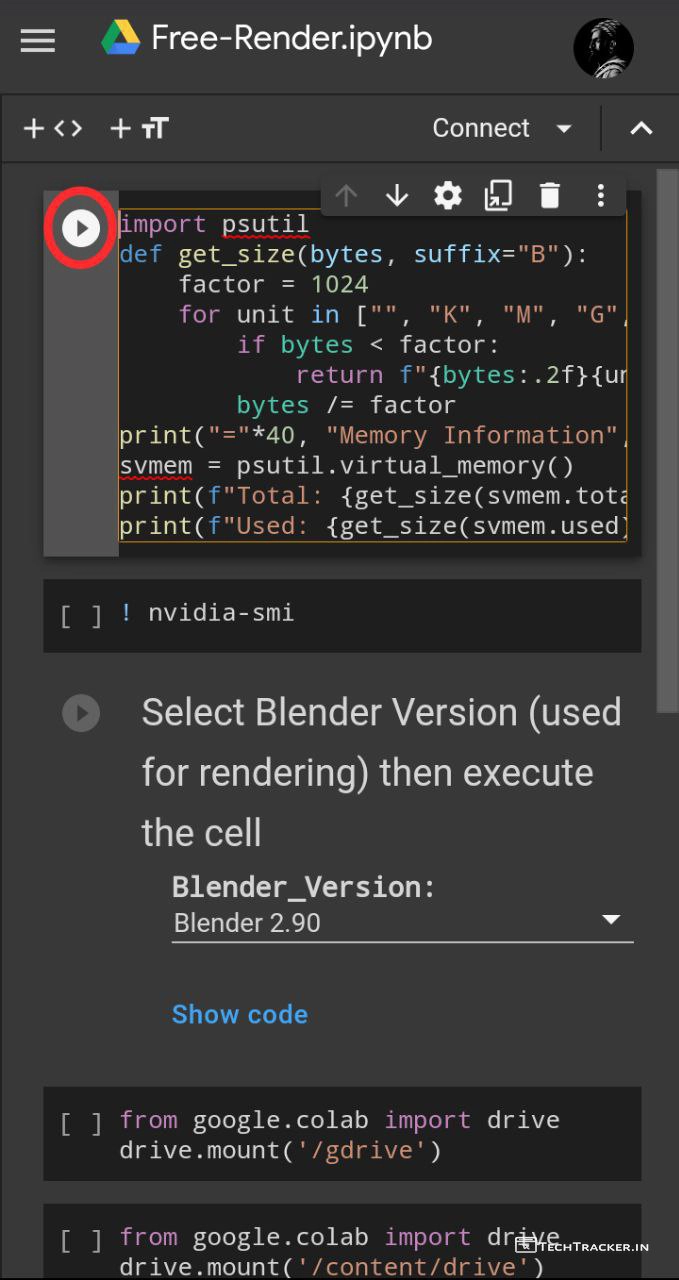679x1280 pixels.
Task: Run the psutil memory code cell
Action: (x=81, y=229)
